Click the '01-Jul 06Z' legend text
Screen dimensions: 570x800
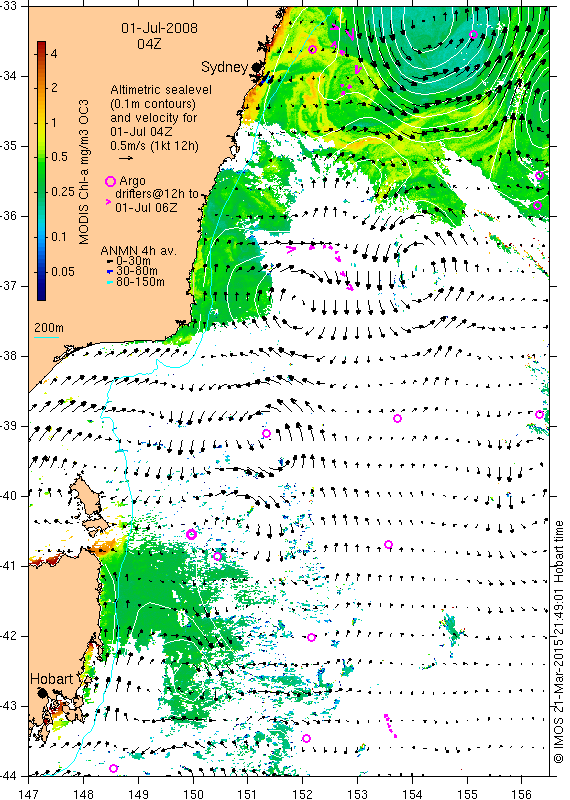(x=146, y=208)
